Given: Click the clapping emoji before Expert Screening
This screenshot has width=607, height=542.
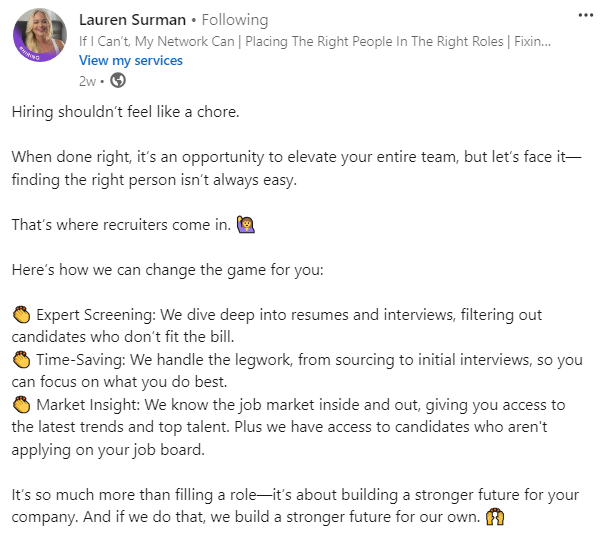Looking at the screenshot, I should coord(21,314).
